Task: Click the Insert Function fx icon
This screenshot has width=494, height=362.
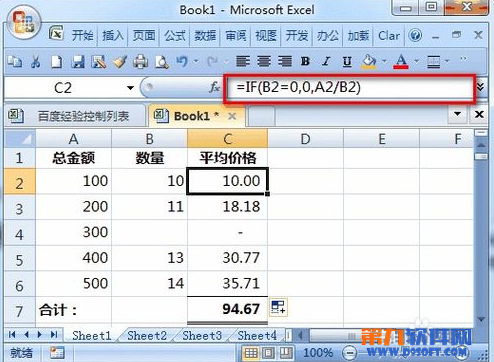Action: point(214,88)
